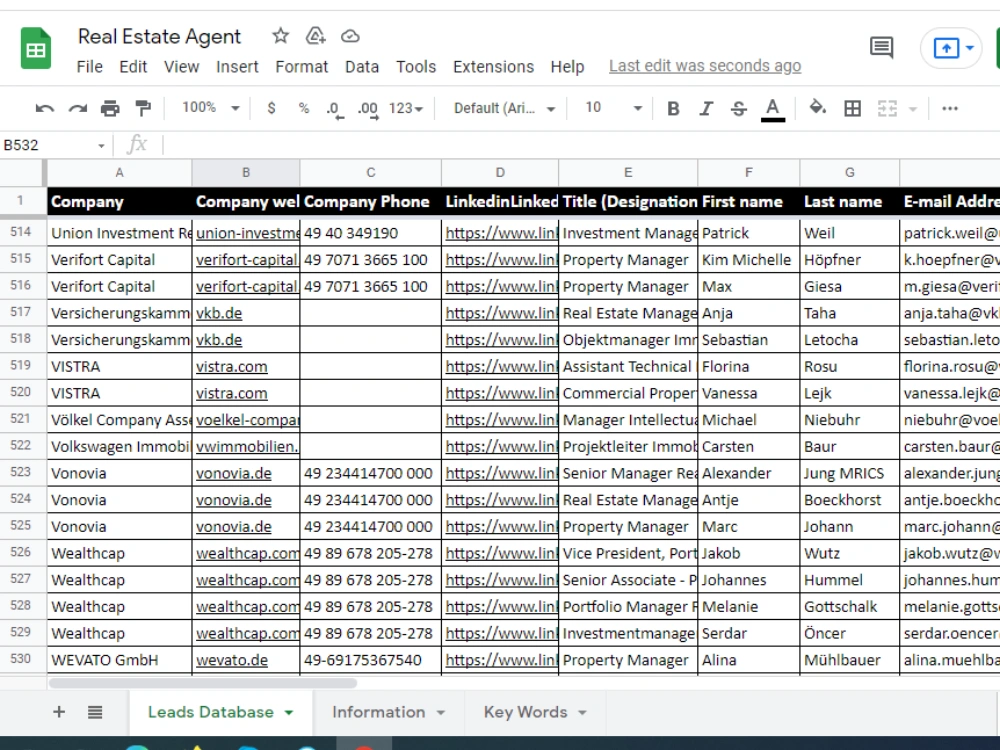Screen dimensions: 1000x750
Task: Undo the last action
Action: 44,107
